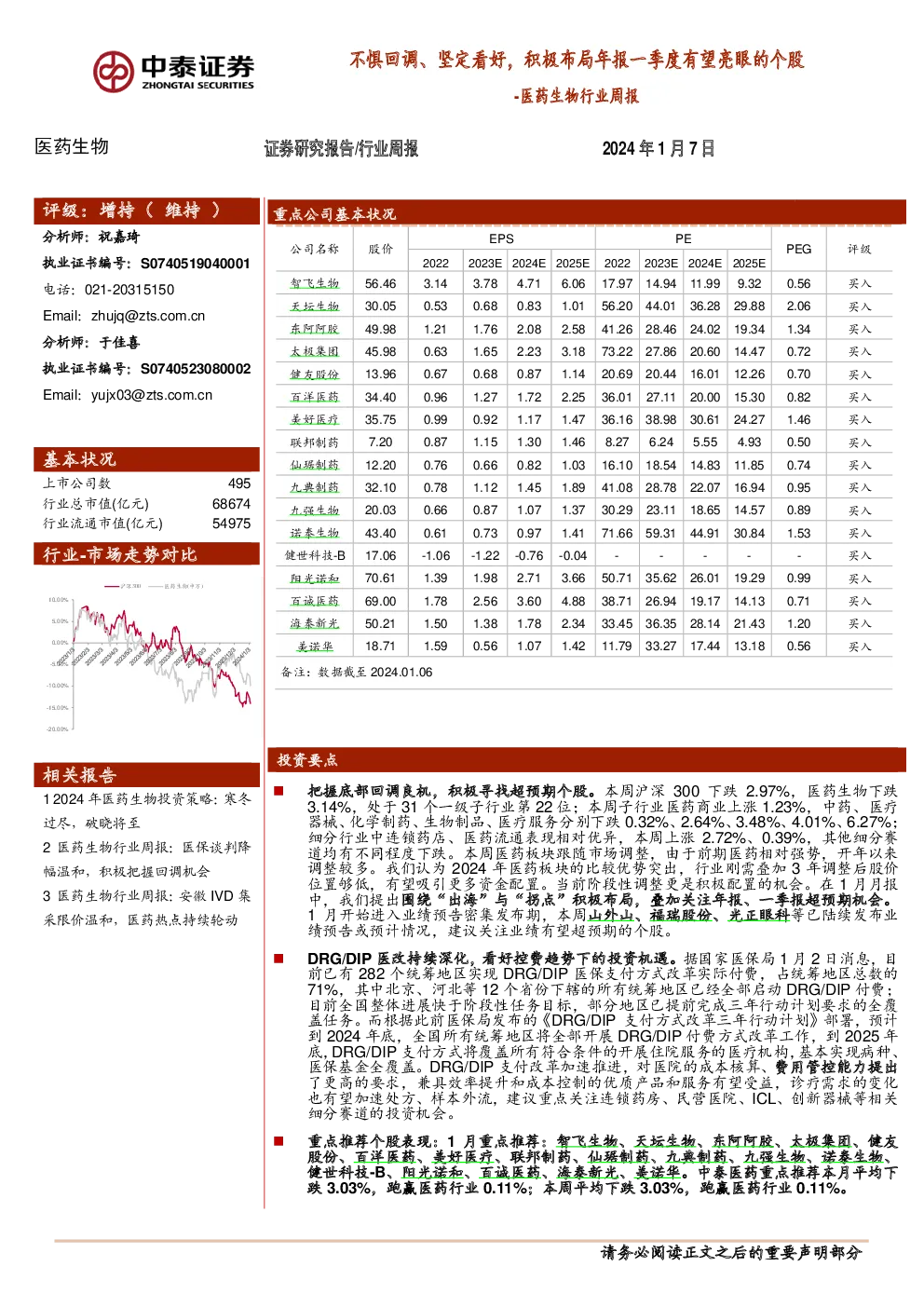Click the Zhongtai Securities logo
Viewport: 924px width, 1307px height.
point(173,72)
